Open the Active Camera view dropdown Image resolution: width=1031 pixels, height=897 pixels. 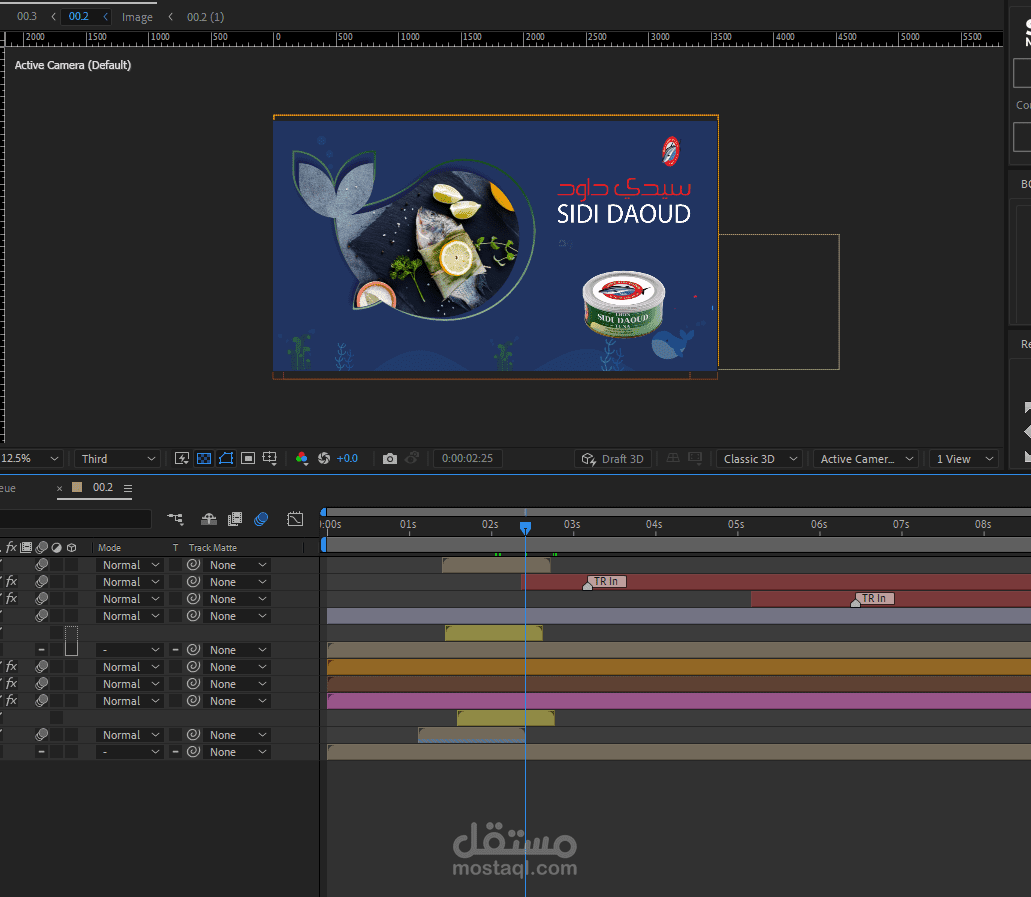(866, 458)
